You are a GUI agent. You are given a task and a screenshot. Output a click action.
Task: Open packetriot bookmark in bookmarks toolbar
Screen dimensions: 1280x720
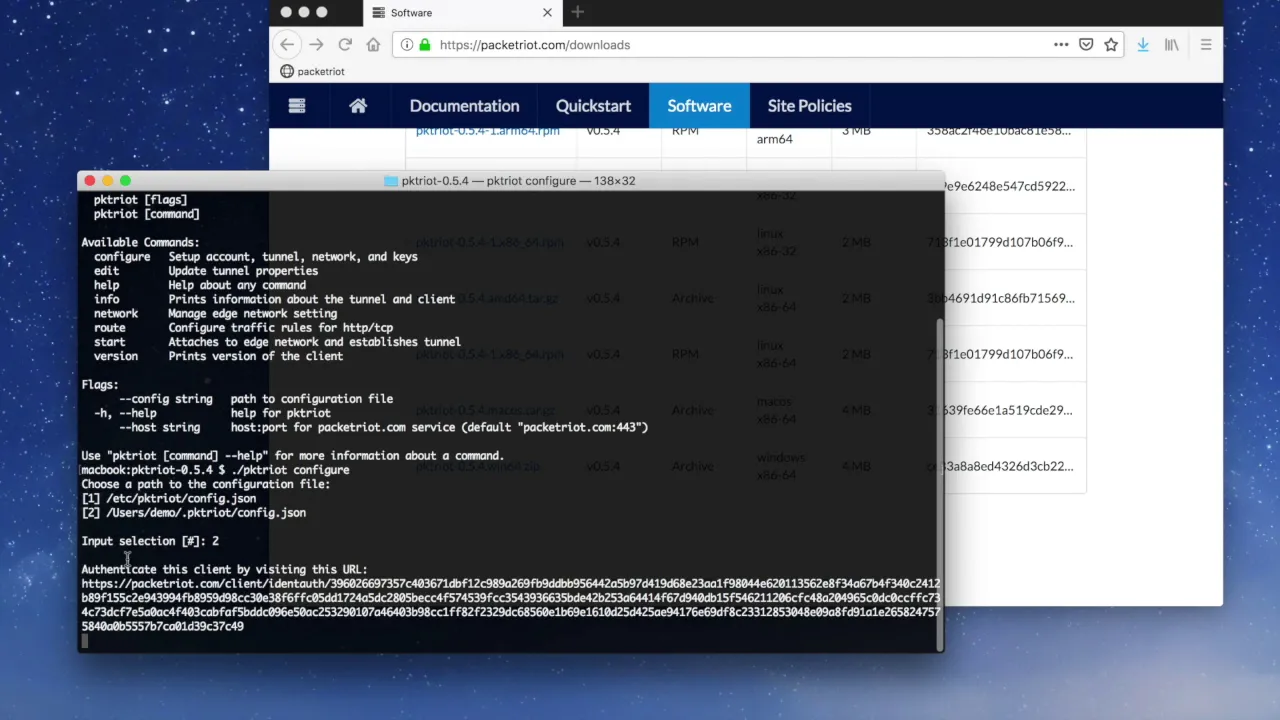click(x=313, y=71)
